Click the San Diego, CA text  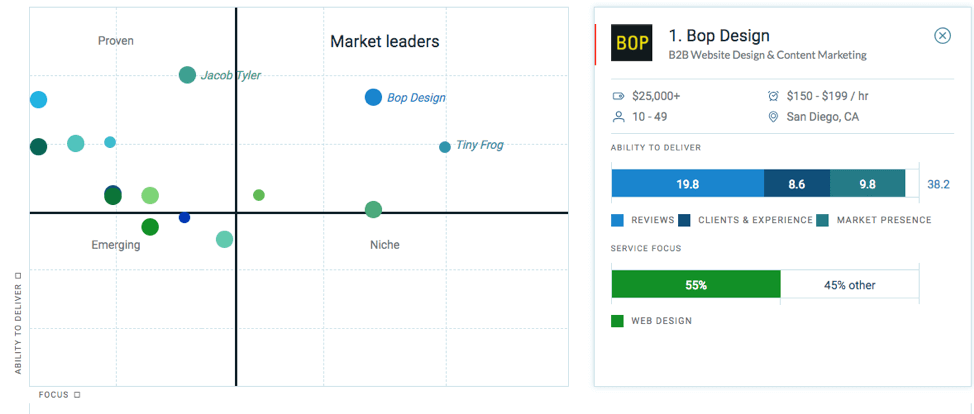pyautogui.click(x=823, y=116)
